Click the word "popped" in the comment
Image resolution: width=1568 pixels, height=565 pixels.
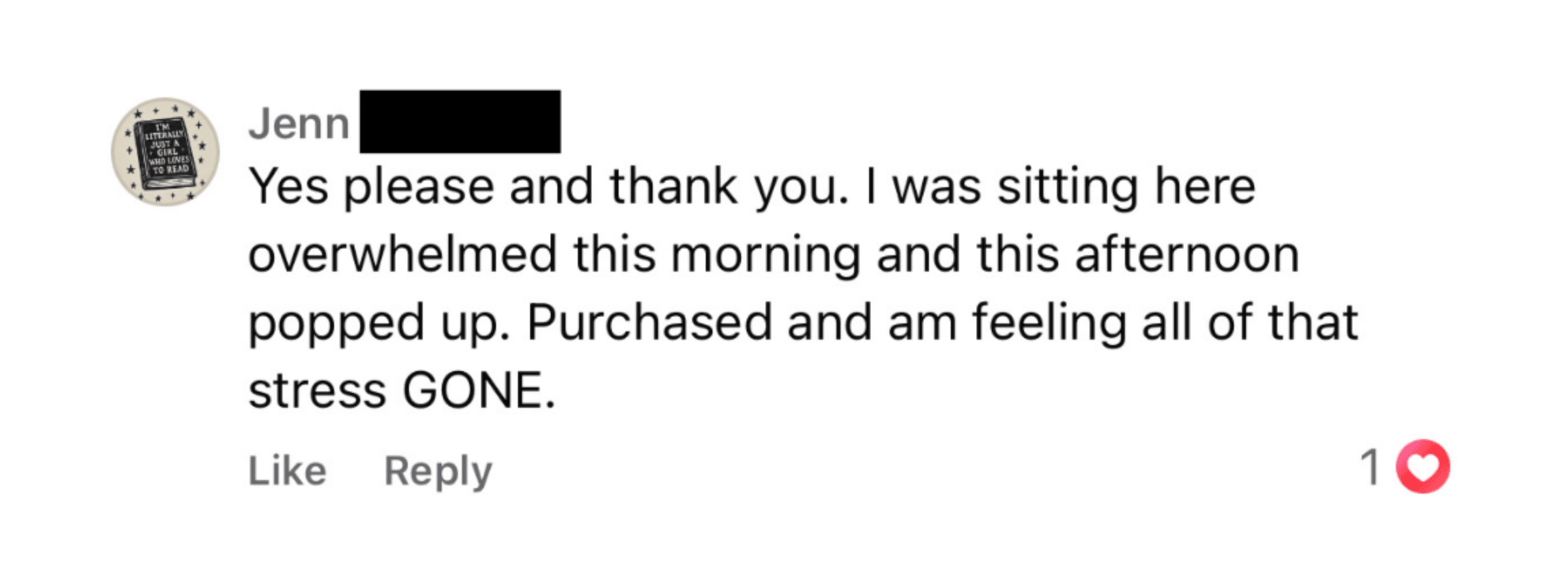pyautogui.click(x=336, y=324)
